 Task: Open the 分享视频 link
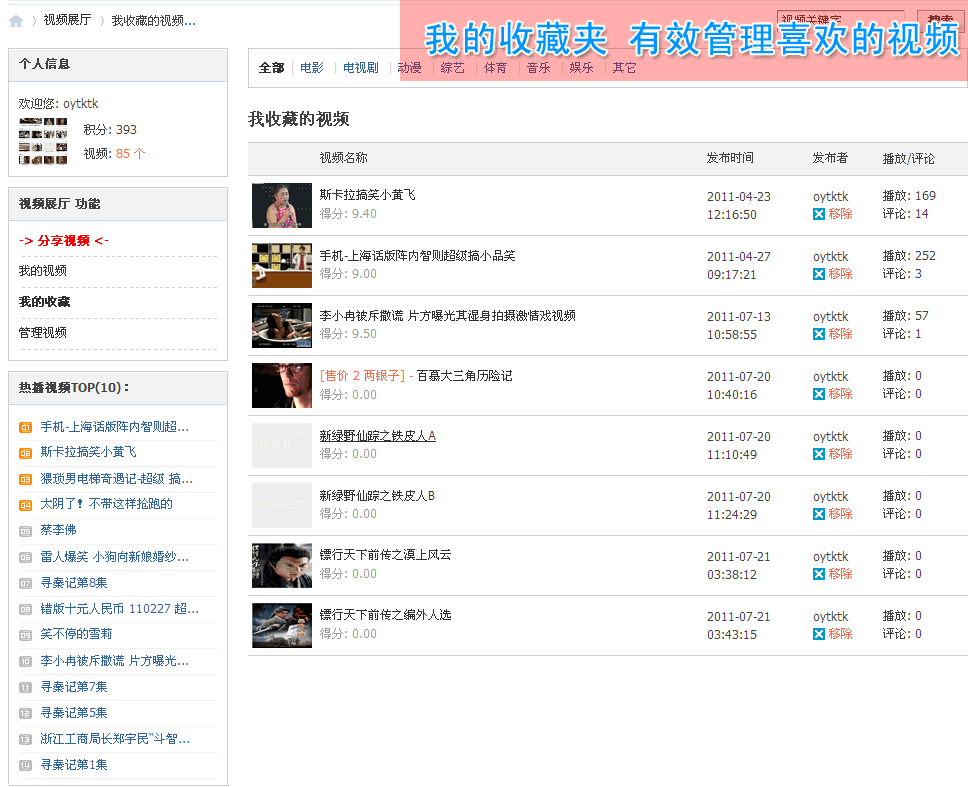[64, 241]
